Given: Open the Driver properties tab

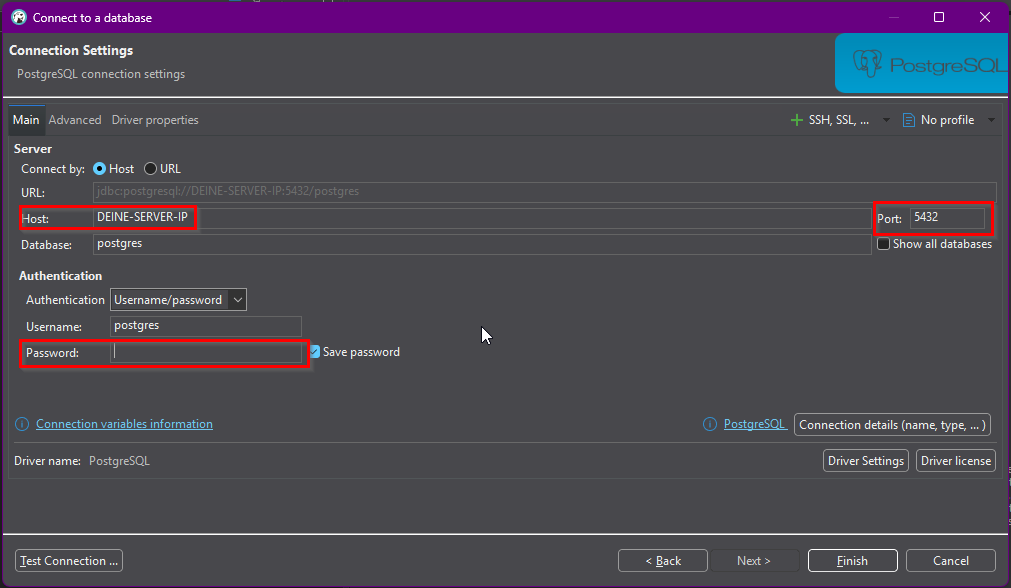Looking at the screenshot, I should click(155, 120).
